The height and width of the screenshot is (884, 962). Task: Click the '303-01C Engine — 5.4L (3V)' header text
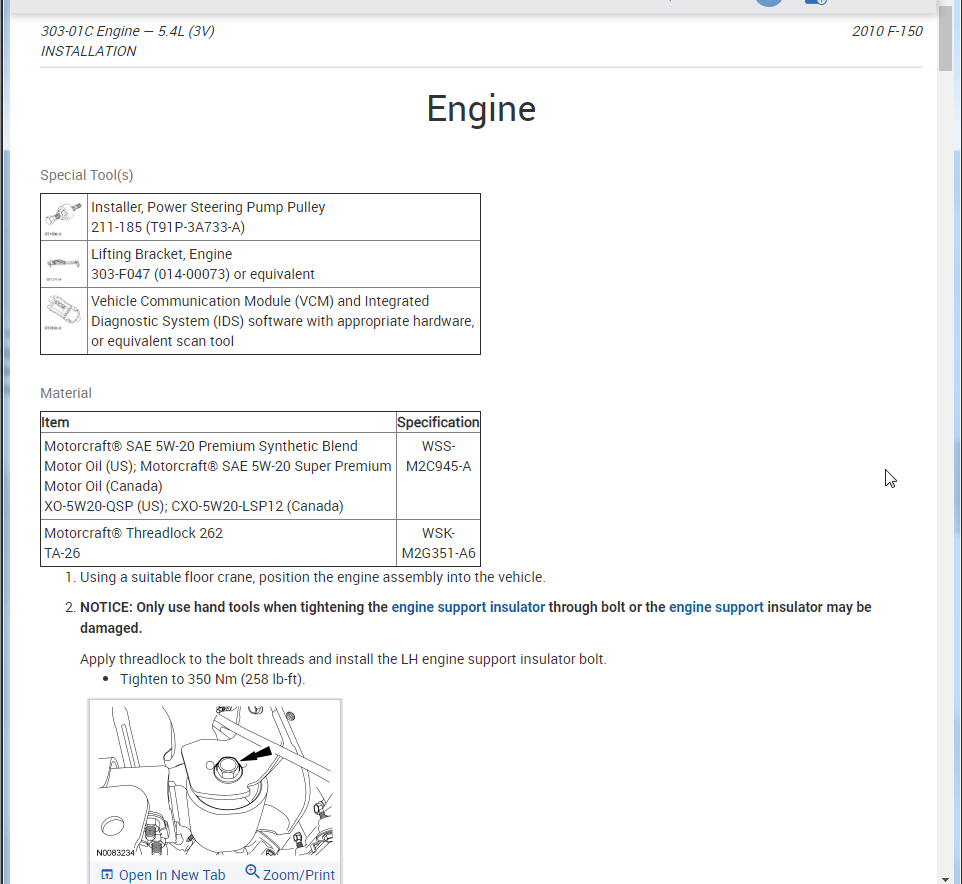click(128, 31)
